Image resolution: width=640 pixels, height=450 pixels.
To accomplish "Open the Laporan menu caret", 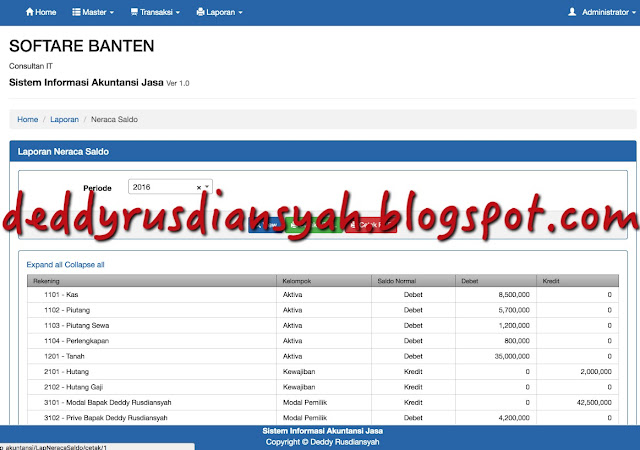I will 240,13.
